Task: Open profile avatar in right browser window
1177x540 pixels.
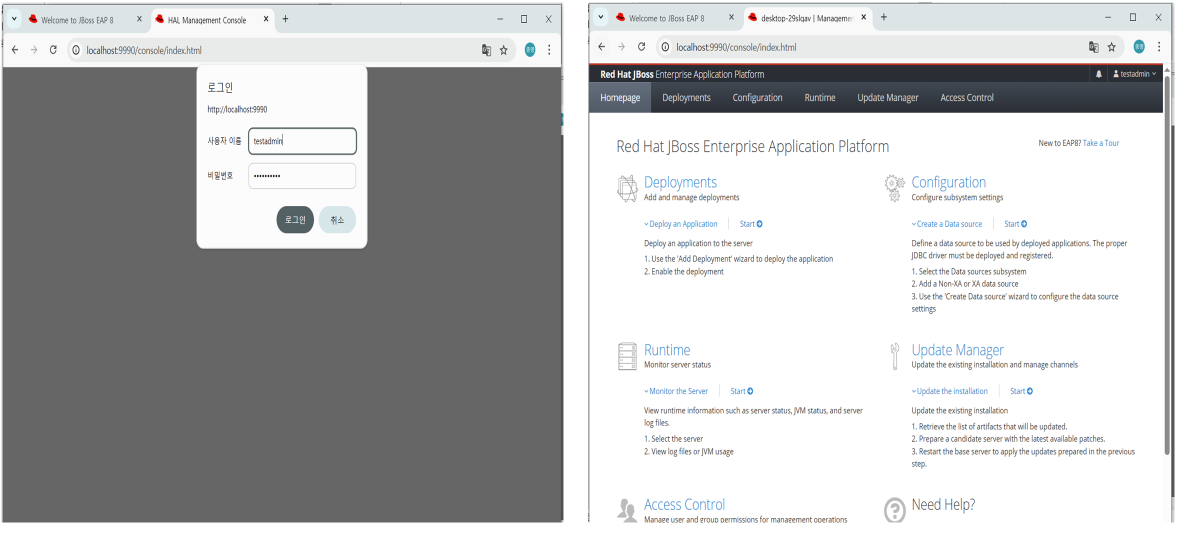Action: (x=1139, y=47)
